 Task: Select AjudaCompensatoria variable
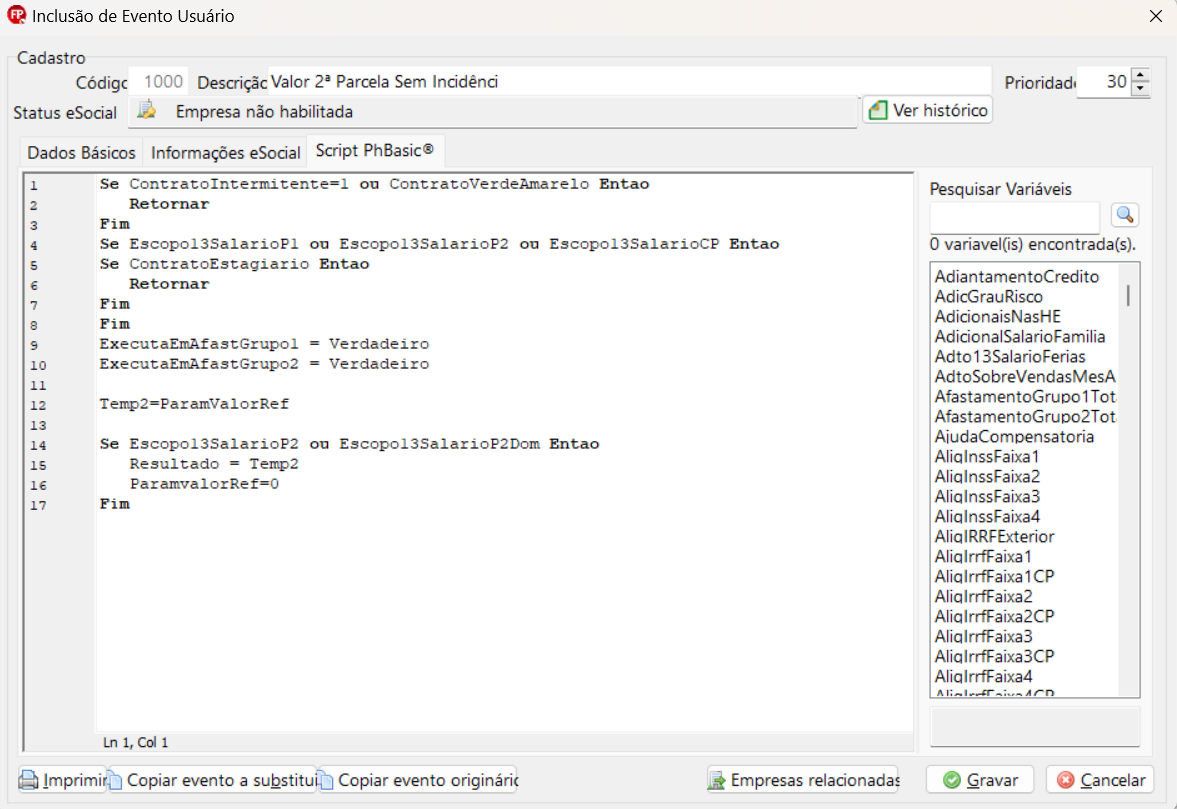click(x=1013, y=436)
